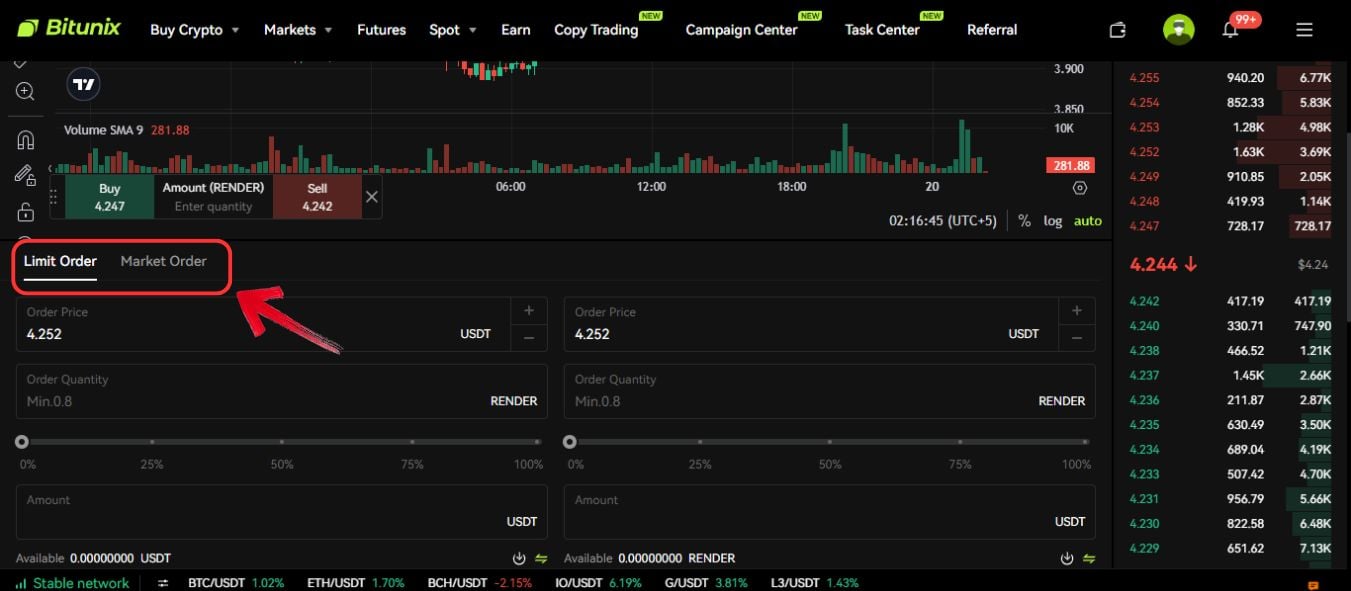
Task: Open the Task Center
Action: pyautogui.click(x=882, y=30)
